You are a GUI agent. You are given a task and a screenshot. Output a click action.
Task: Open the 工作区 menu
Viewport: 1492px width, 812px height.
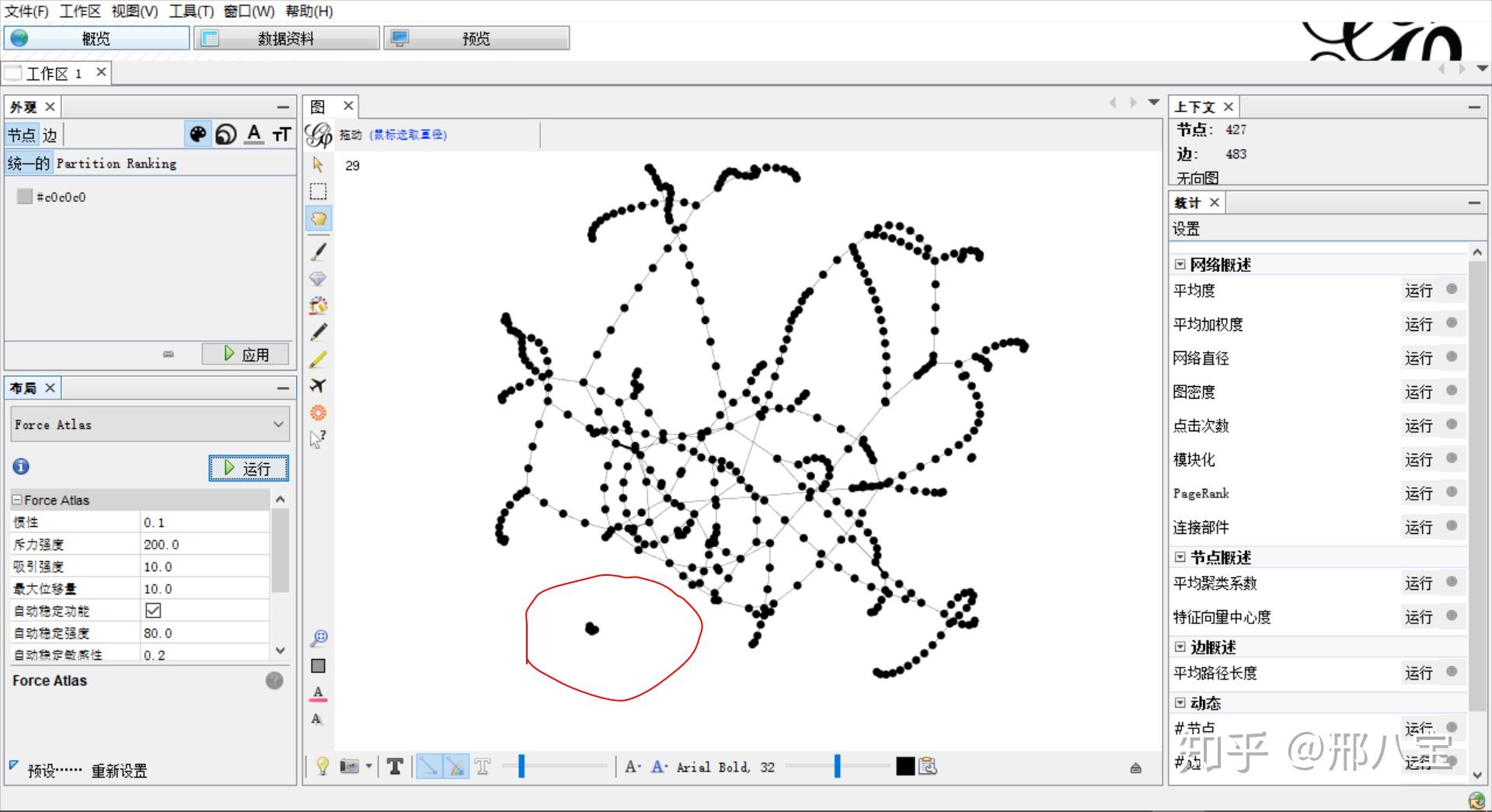tap(80, 11)
